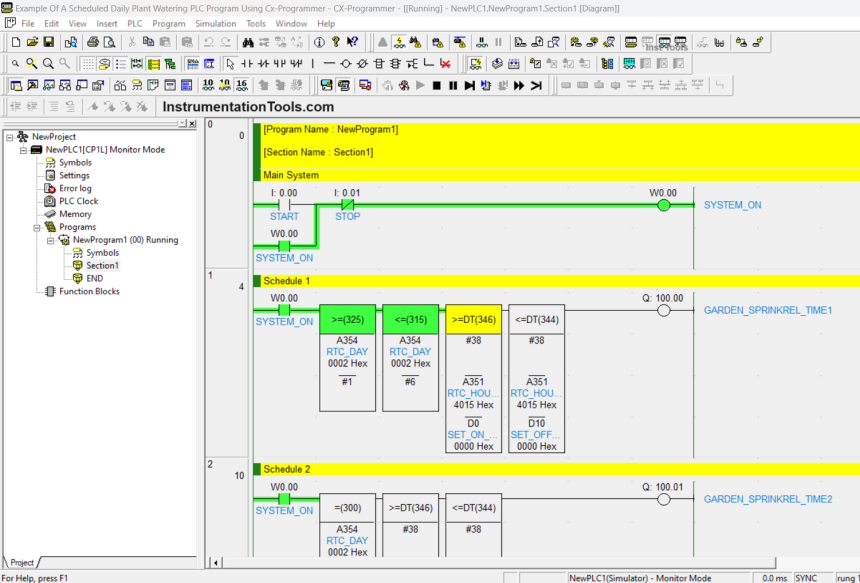Screen dimensions: 860x583
Task: Toggle the Watch window button
Action: pos(49,86)
